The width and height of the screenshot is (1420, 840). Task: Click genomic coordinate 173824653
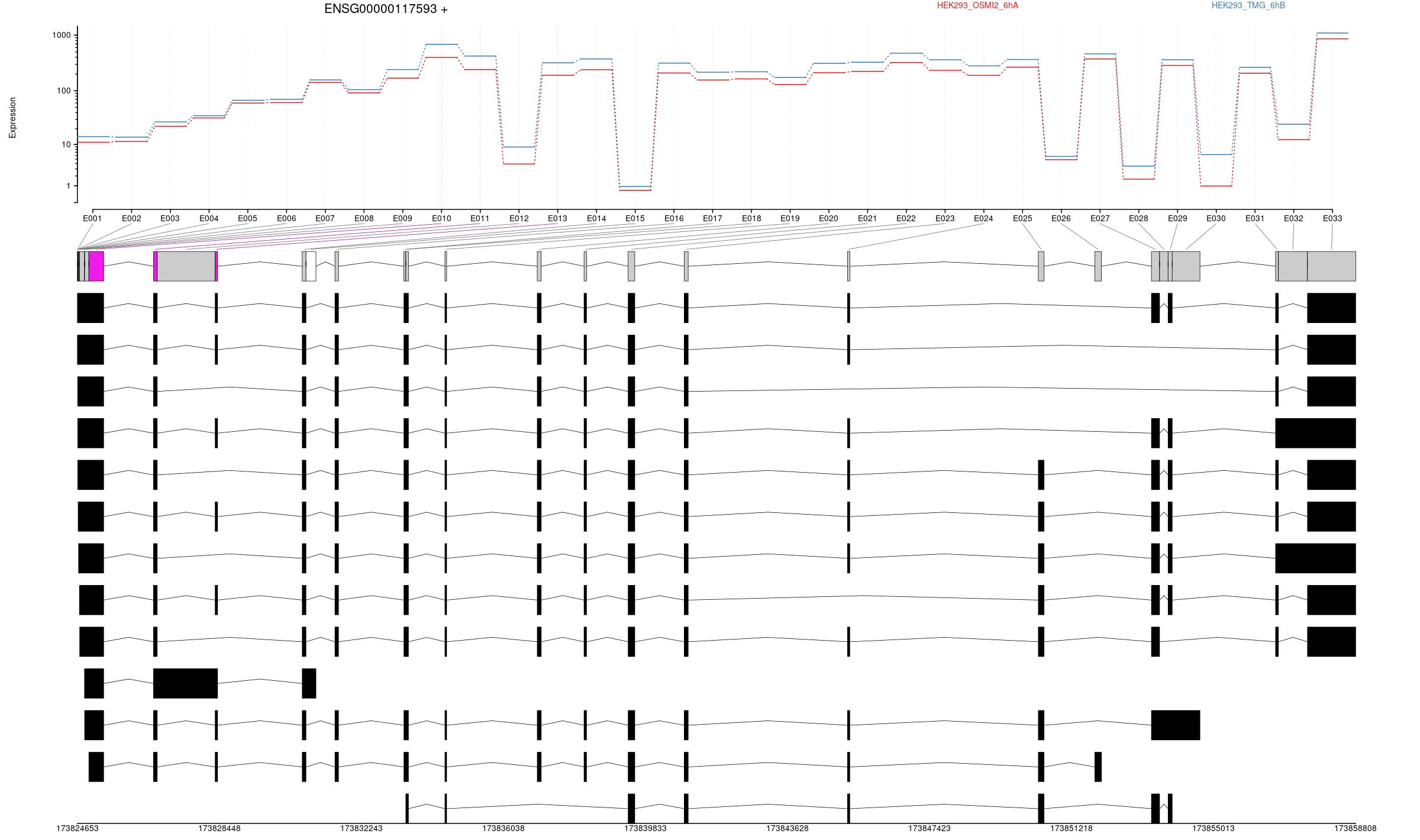pos(78,828)
